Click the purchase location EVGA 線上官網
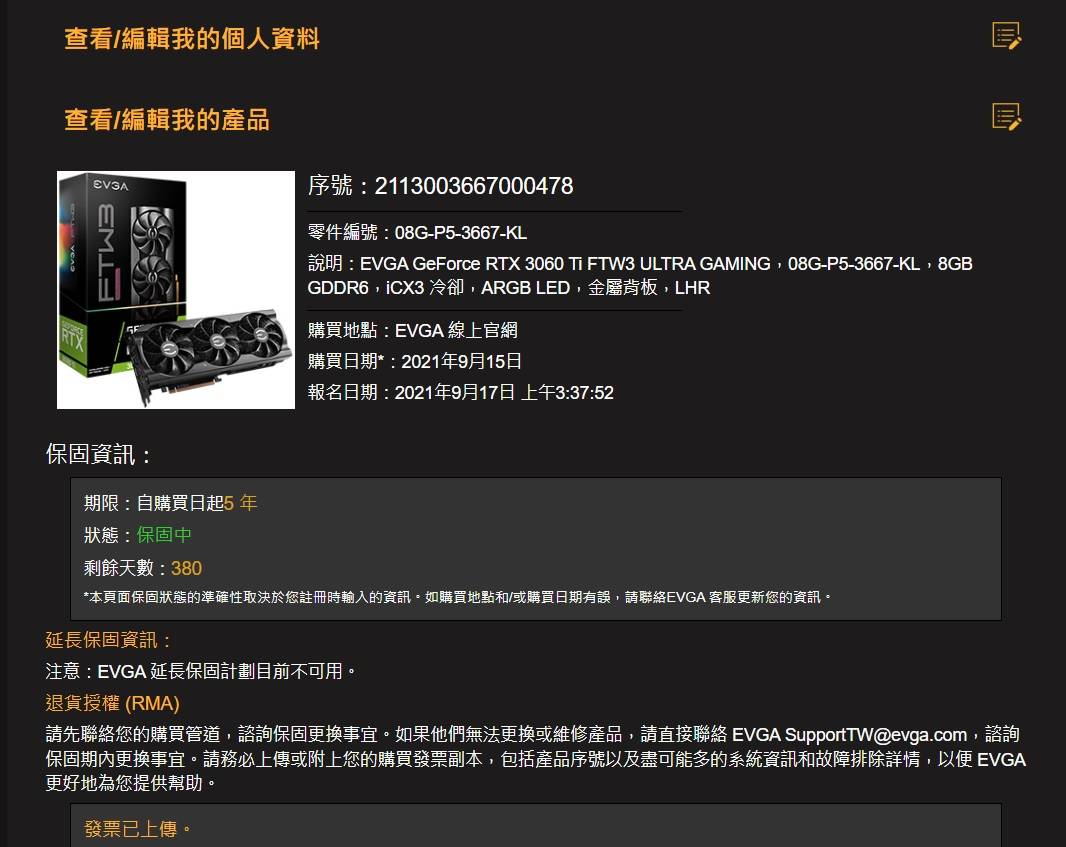This screenshot has height=847, width=1066. (456, 330)
